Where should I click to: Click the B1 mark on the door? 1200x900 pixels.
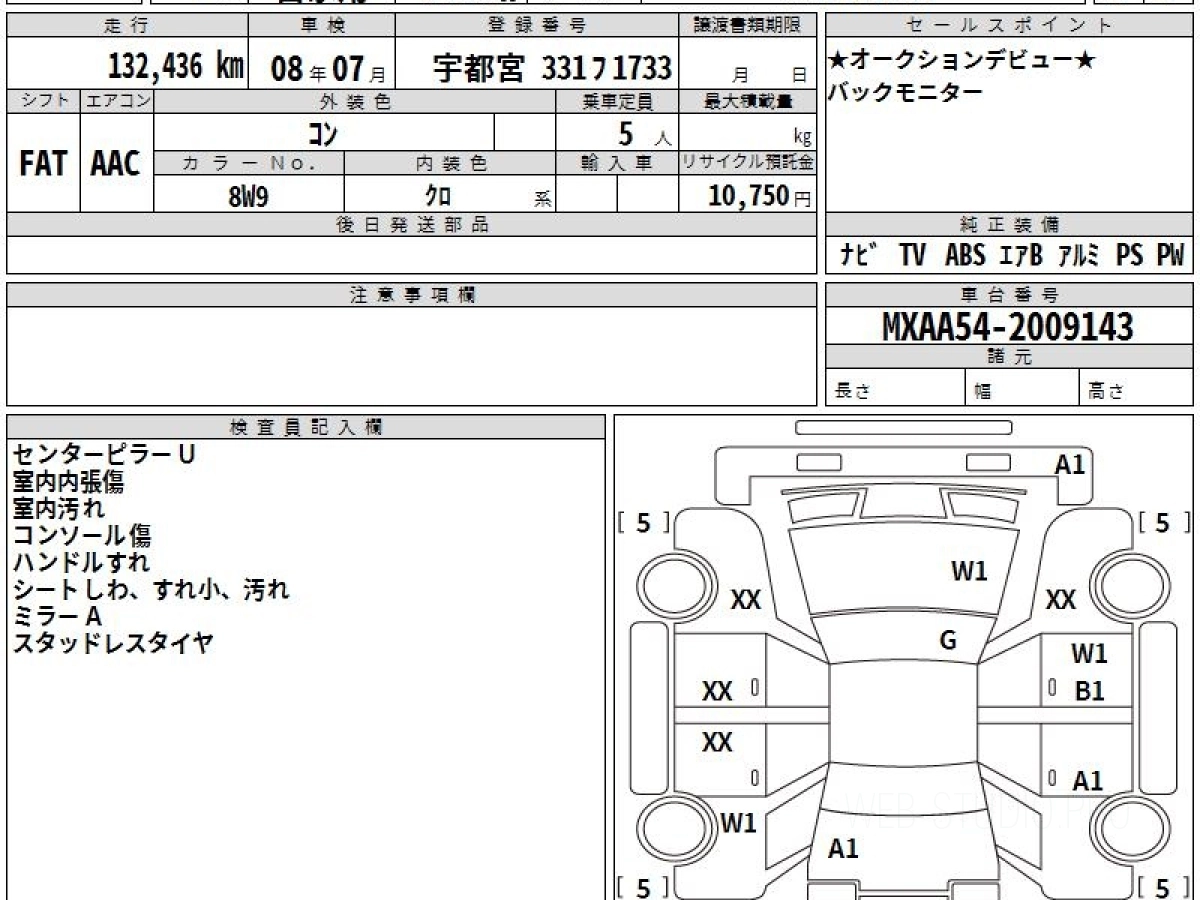[x=1089, y=691]
